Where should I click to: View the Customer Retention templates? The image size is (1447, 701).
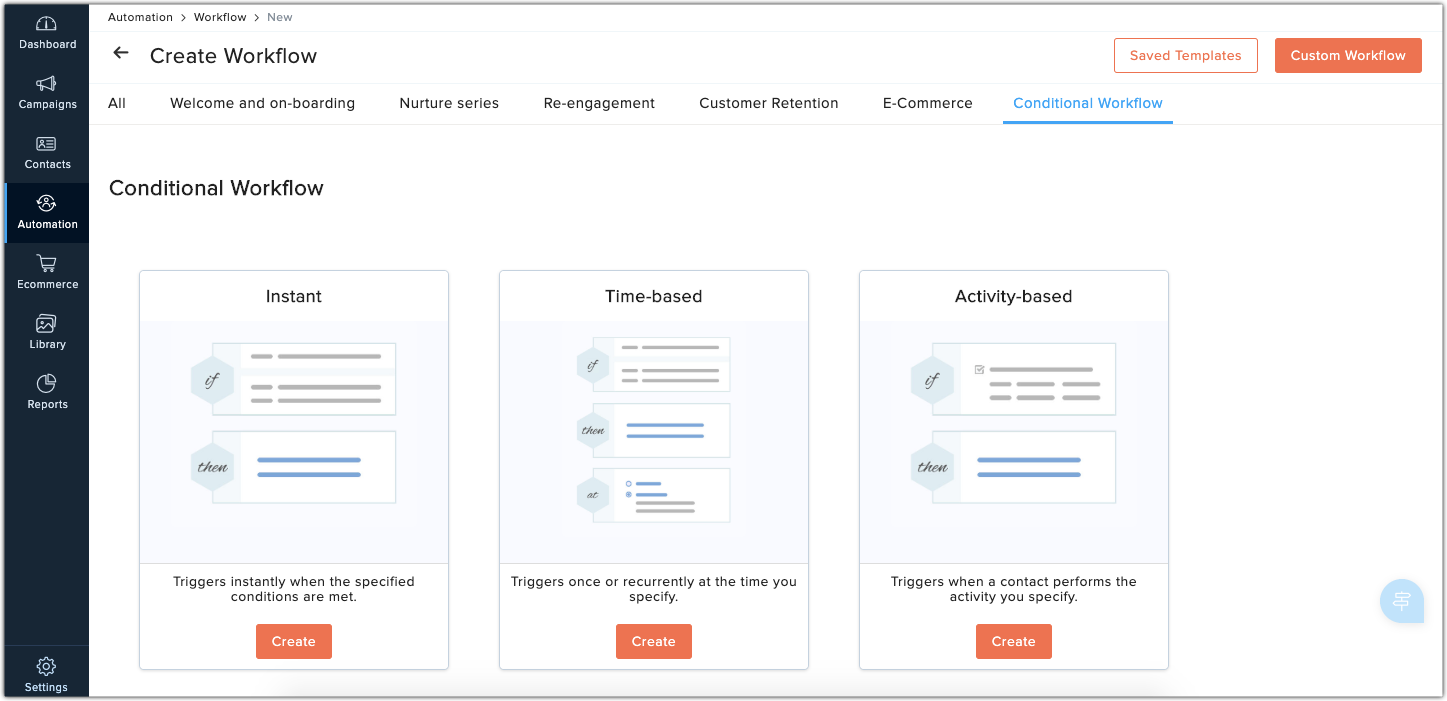tap(768, 103)
